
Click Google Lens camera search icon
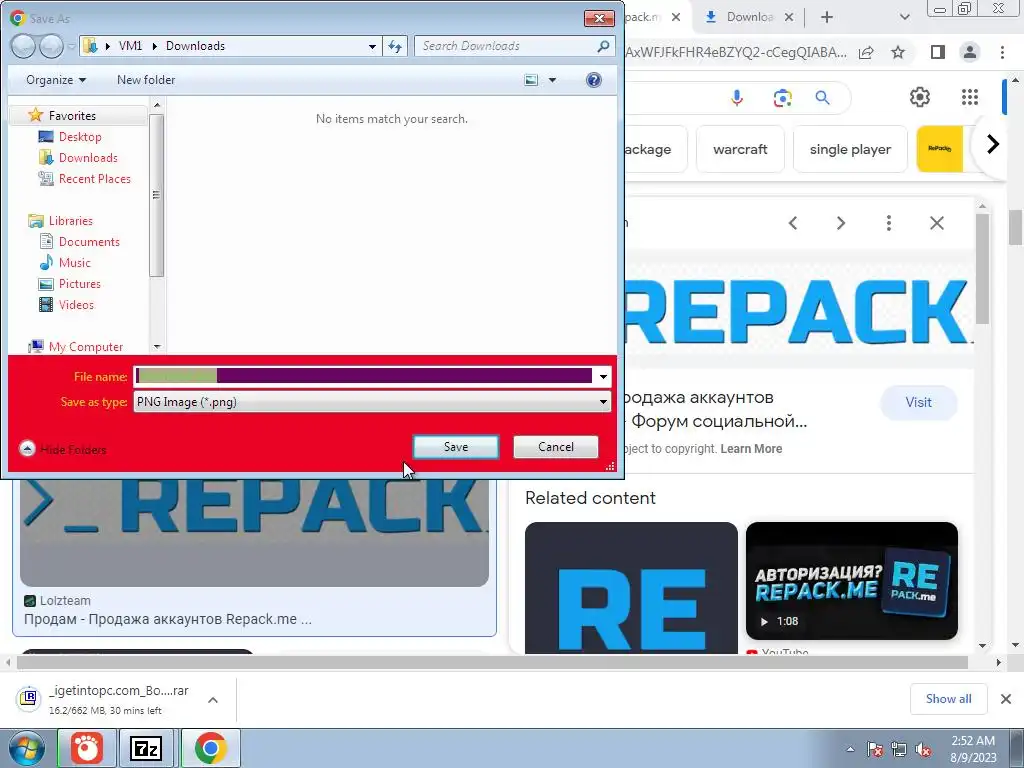(782, 98)
